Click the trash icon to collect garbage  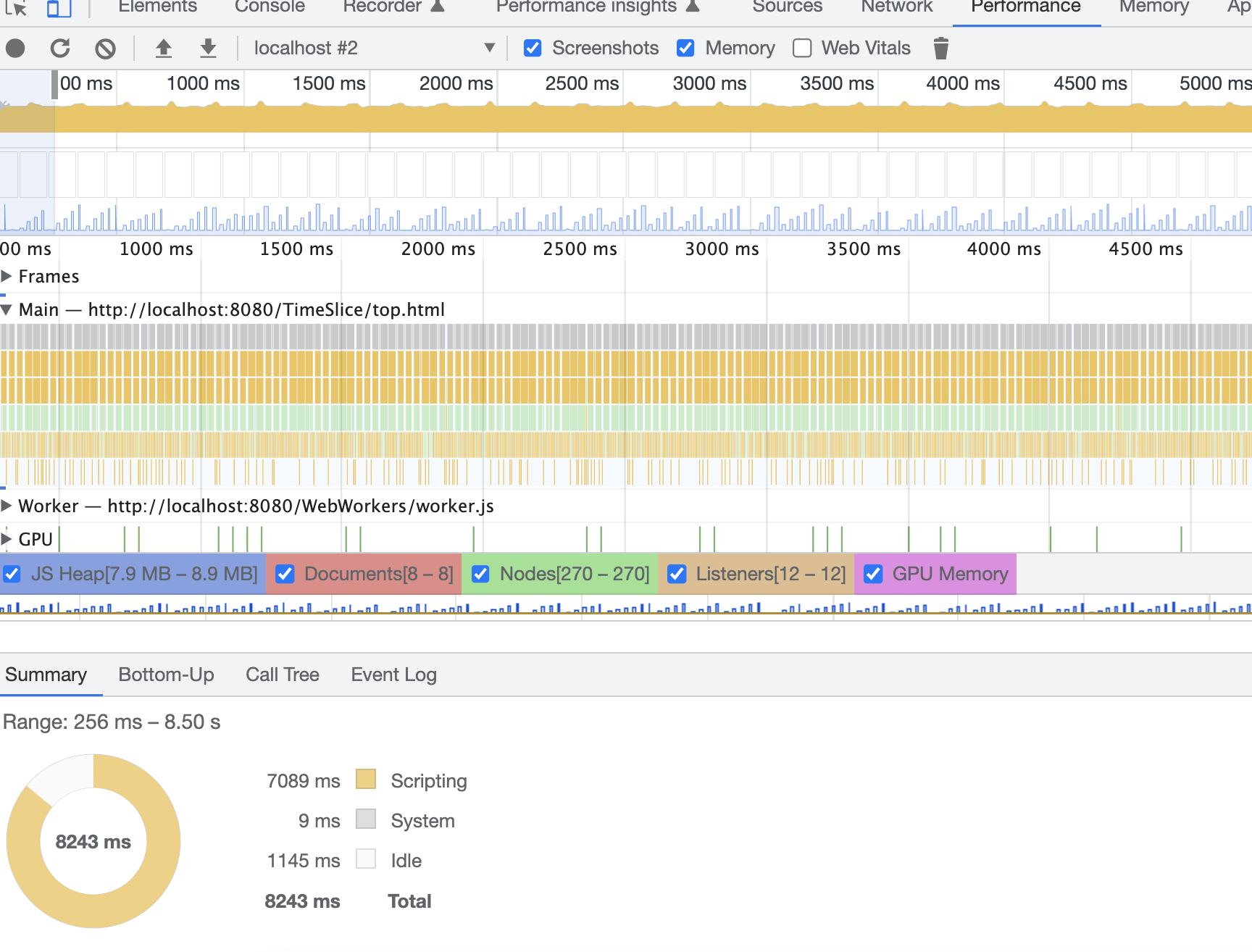pyautogui.click(x=940, y=49)
